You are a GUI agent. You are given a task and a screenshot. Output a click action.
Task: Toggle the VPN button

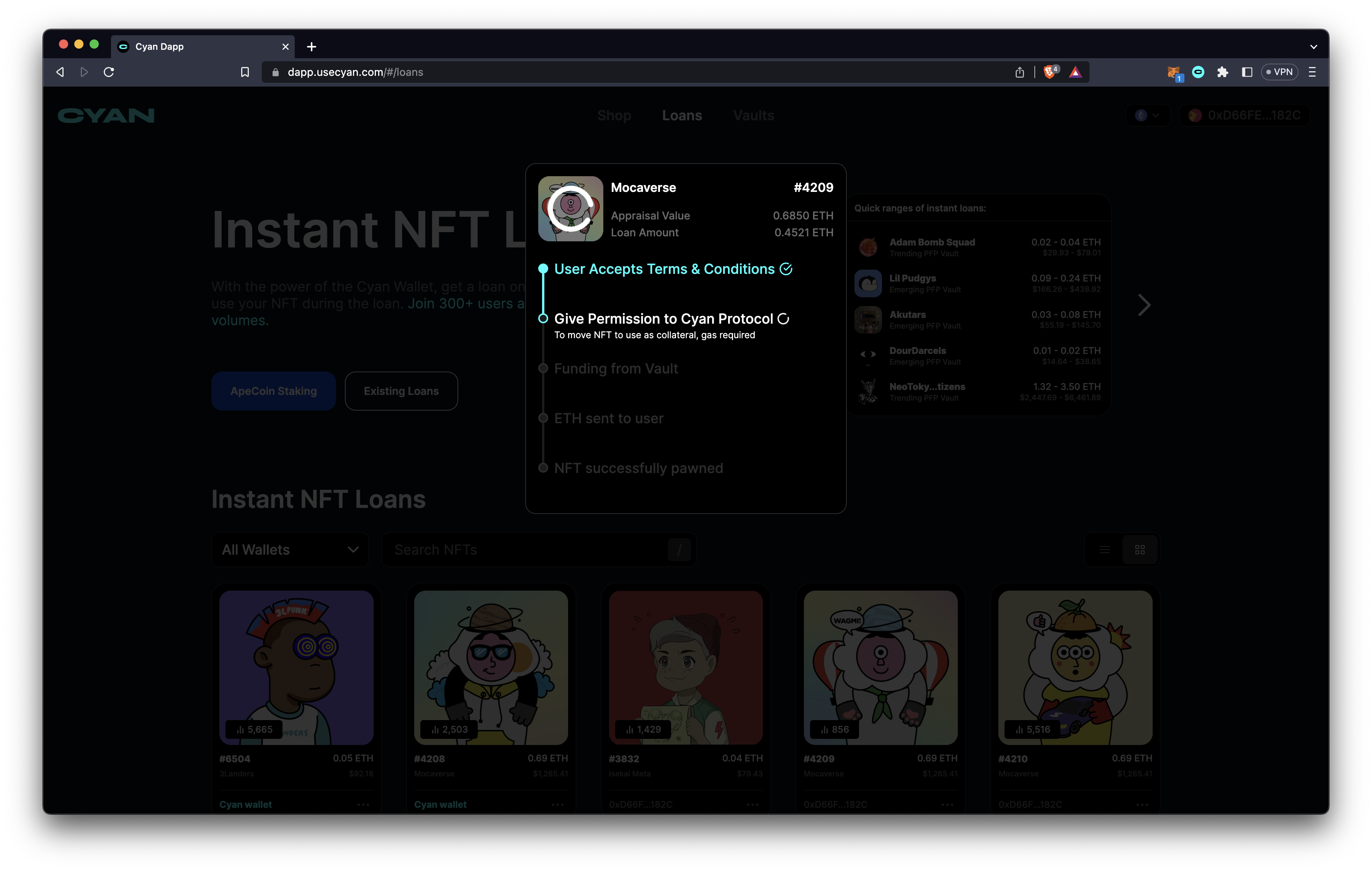point(1280,72)
